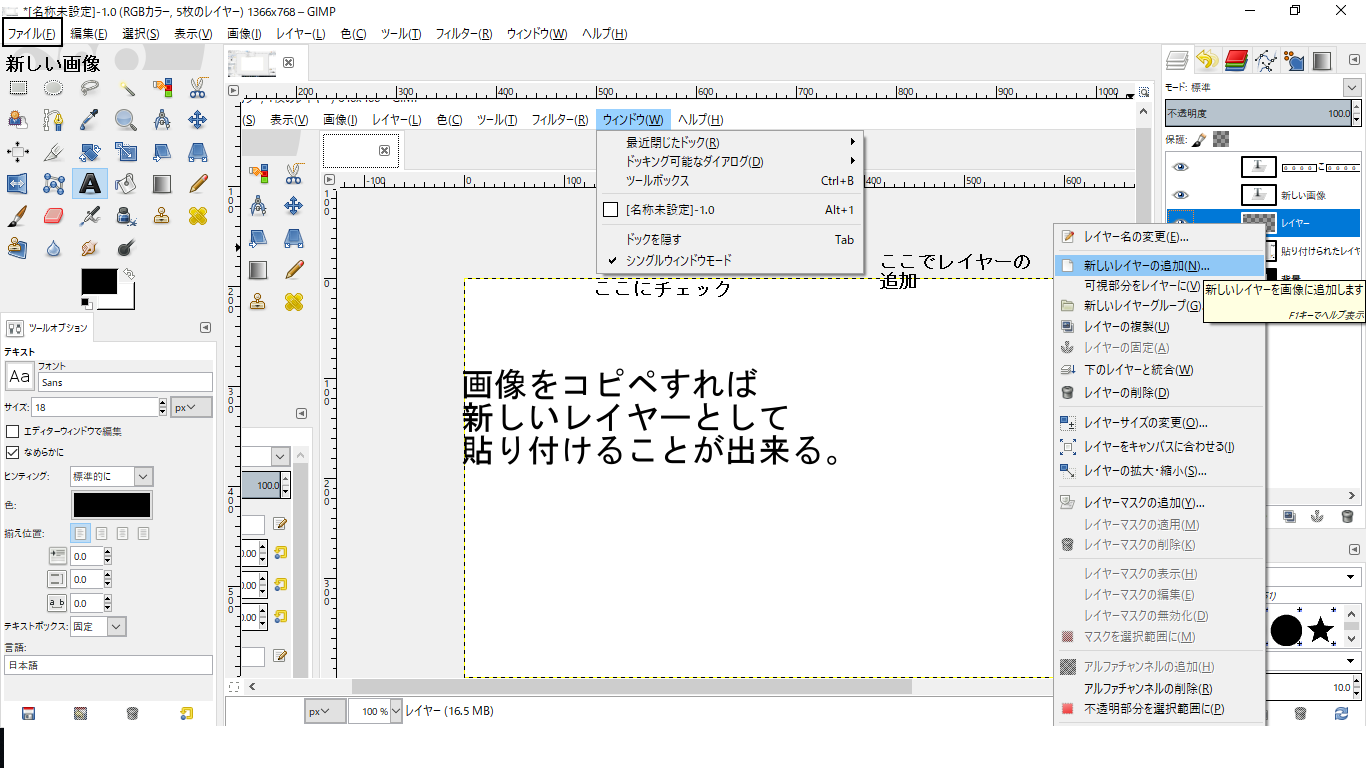Click the フォント Sans input field
Screen dimensions: 1366x768
125,382
